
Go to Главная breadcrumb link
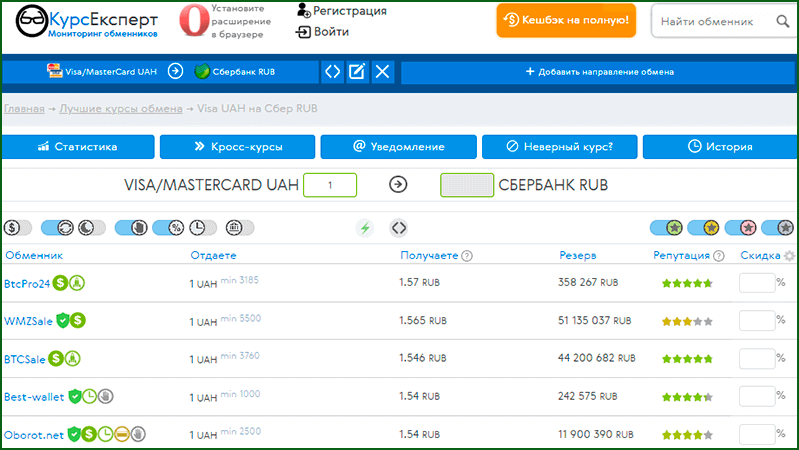click(x=24, y=109)
